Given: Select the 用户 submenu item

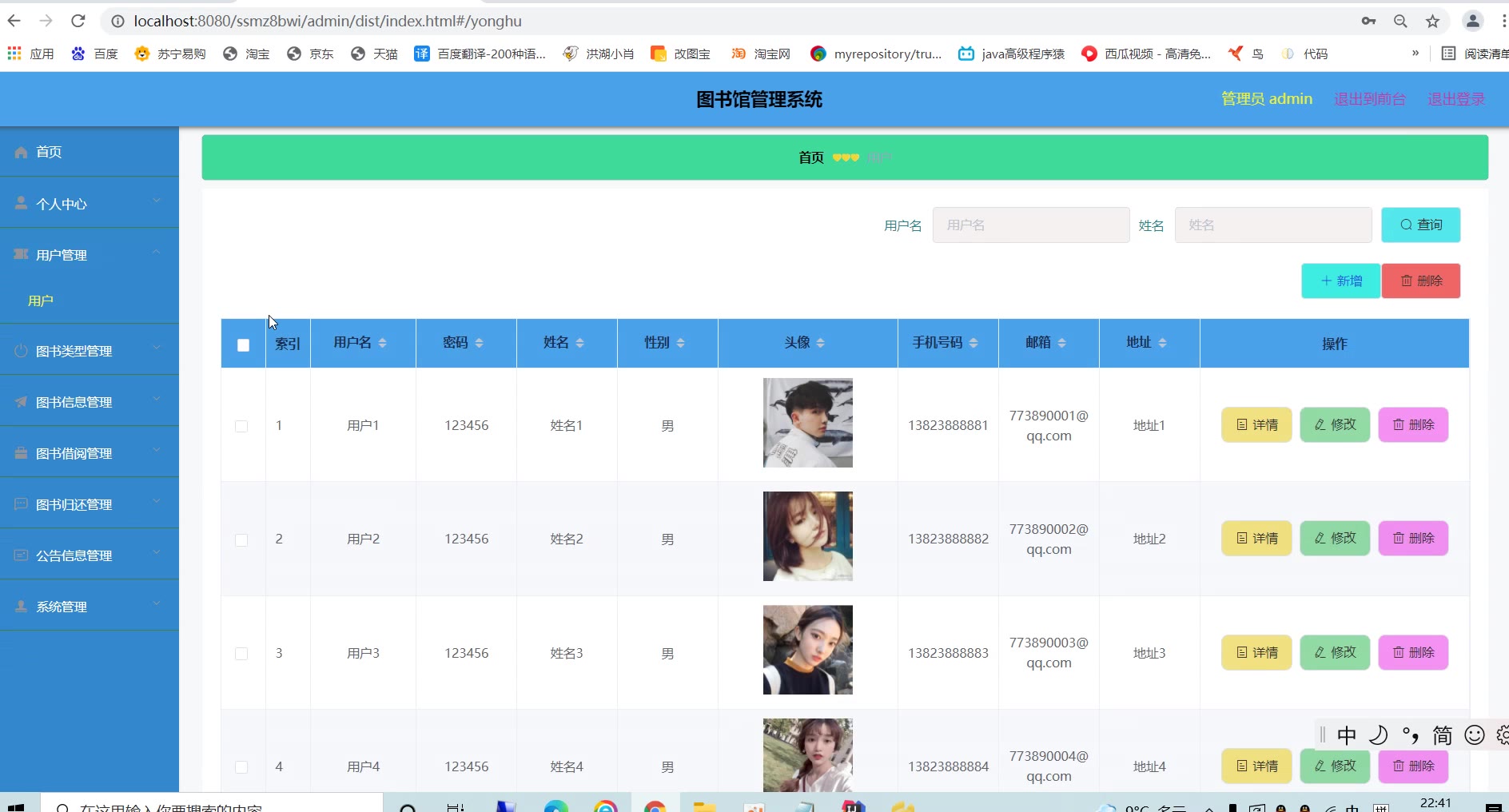Looking at the screenshot, I should click(41, 301).
